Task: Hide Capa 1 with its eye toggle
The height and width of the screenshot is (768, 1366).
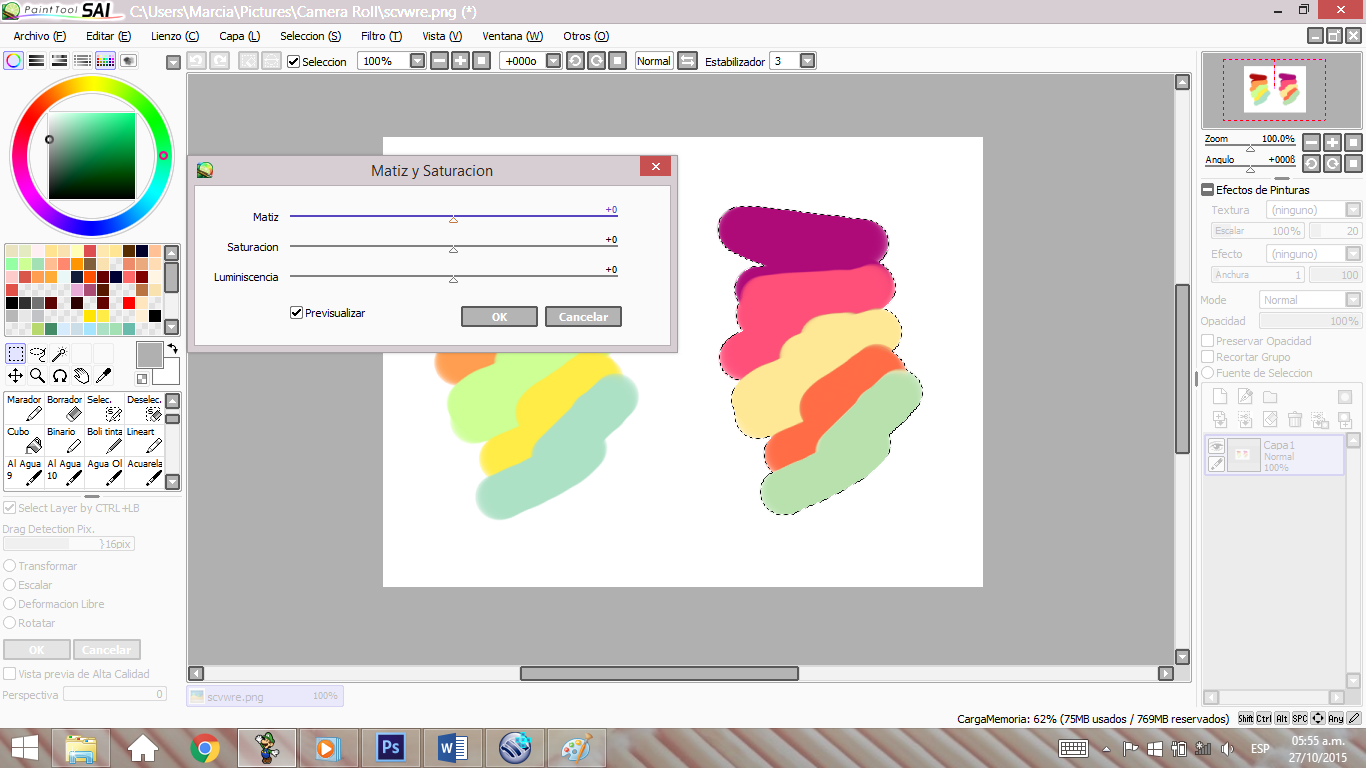Action: (1216, 446)
